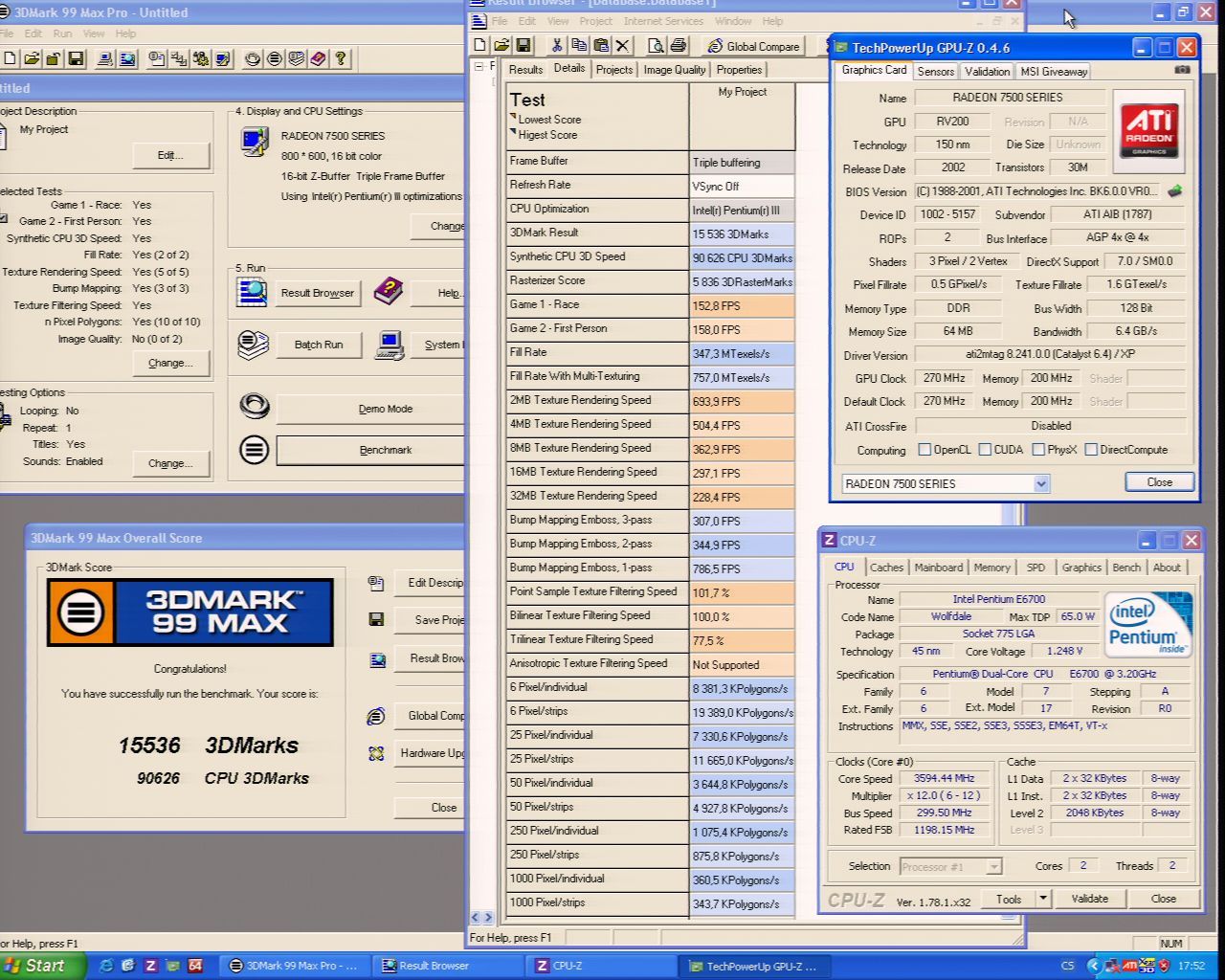This screenshot has width=1225, height=980.
Task: Click question mark Help icon in 3DMark toolbar
Action: click(341, 58)
